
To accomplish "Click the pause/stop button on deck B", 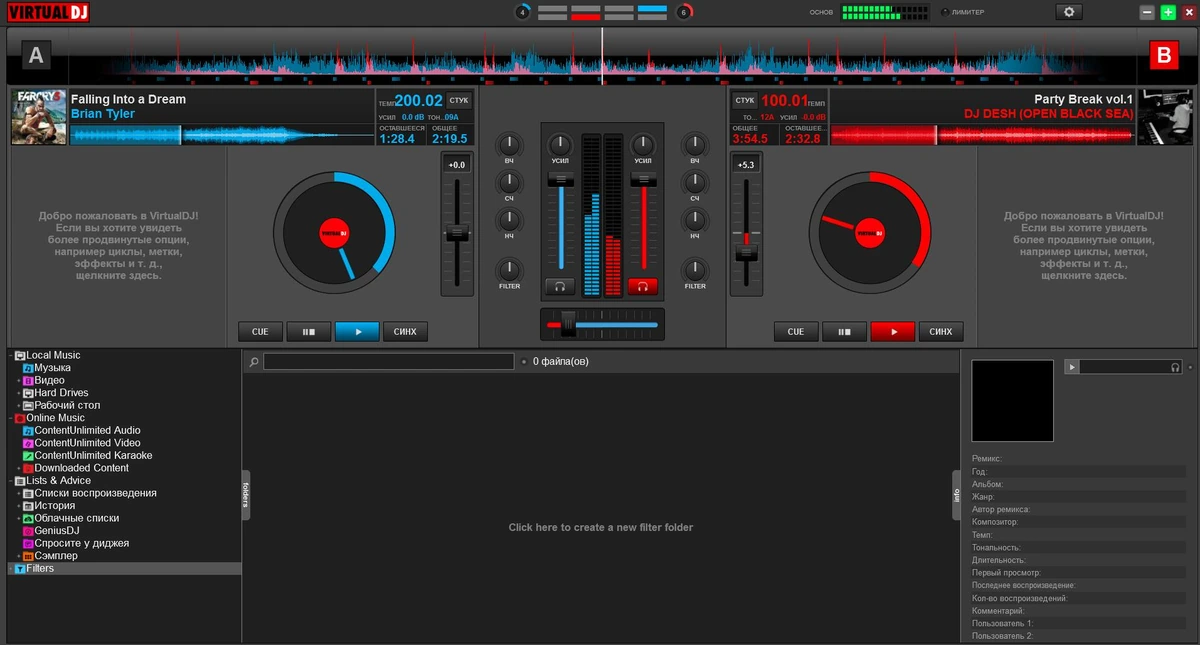I will point(845,331).
